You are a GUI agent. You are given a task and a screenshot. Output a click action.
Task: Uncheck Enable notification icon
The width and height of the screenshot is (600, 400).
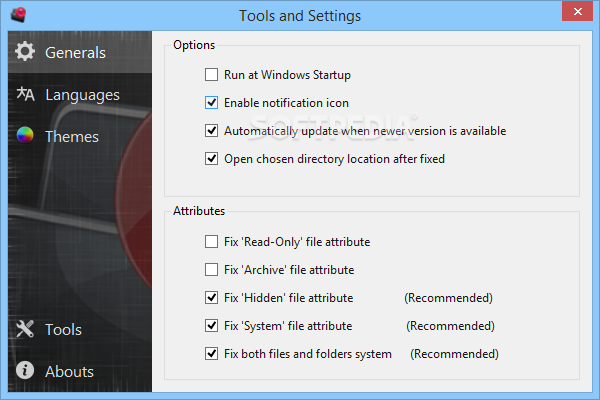coord(211,102)
